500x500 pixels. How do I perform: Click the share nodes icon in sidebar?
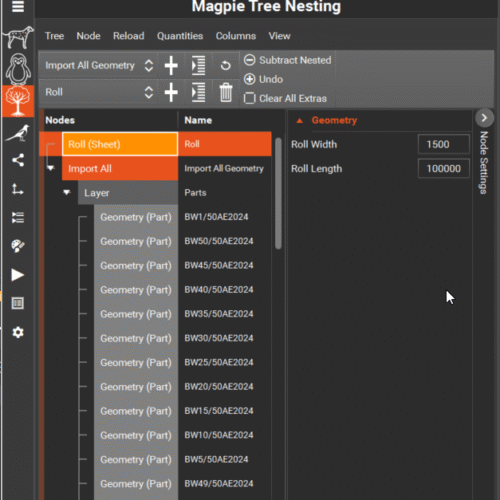18,160
